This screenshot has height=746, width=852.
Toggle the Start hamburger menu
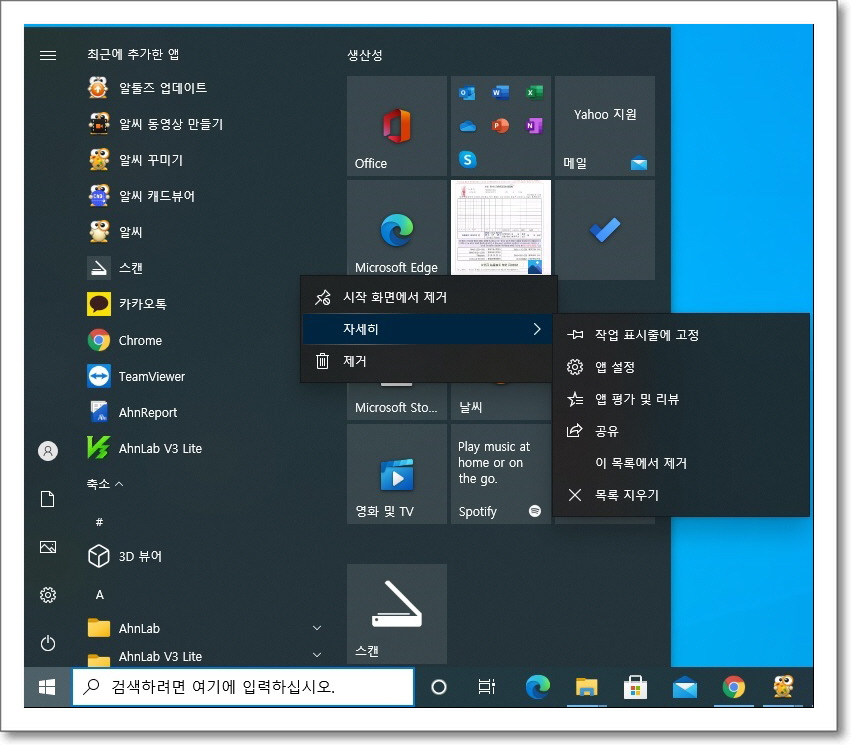48,55
